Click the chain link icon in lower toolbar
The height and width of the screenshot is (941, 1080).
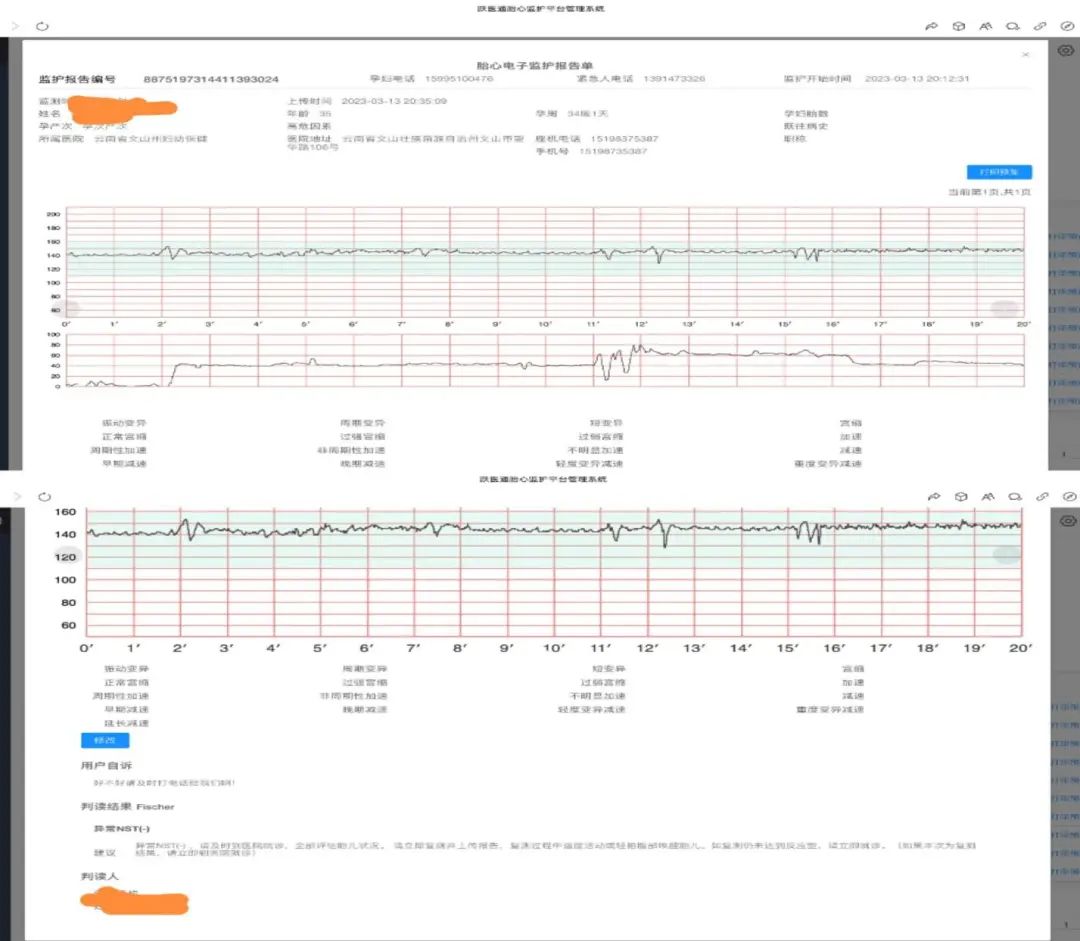point(1041,496)
